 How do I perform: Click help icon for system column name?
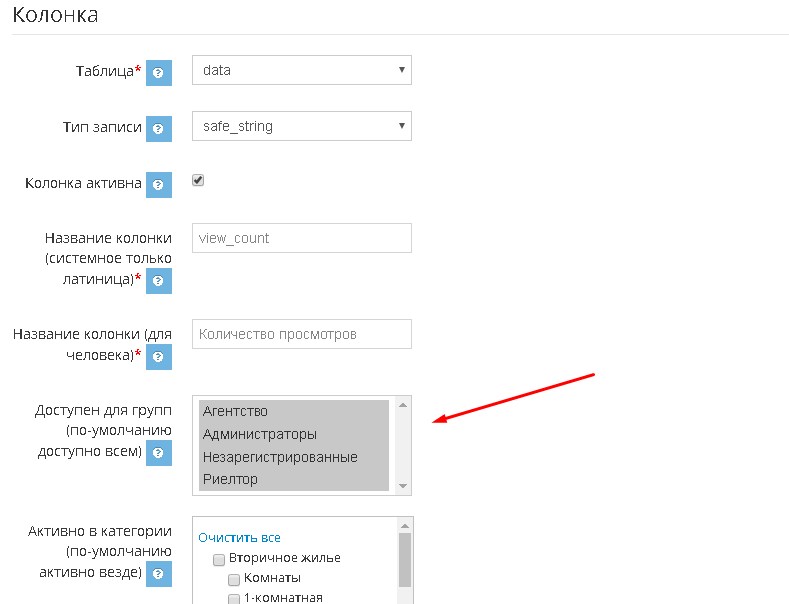coord(159,281)
